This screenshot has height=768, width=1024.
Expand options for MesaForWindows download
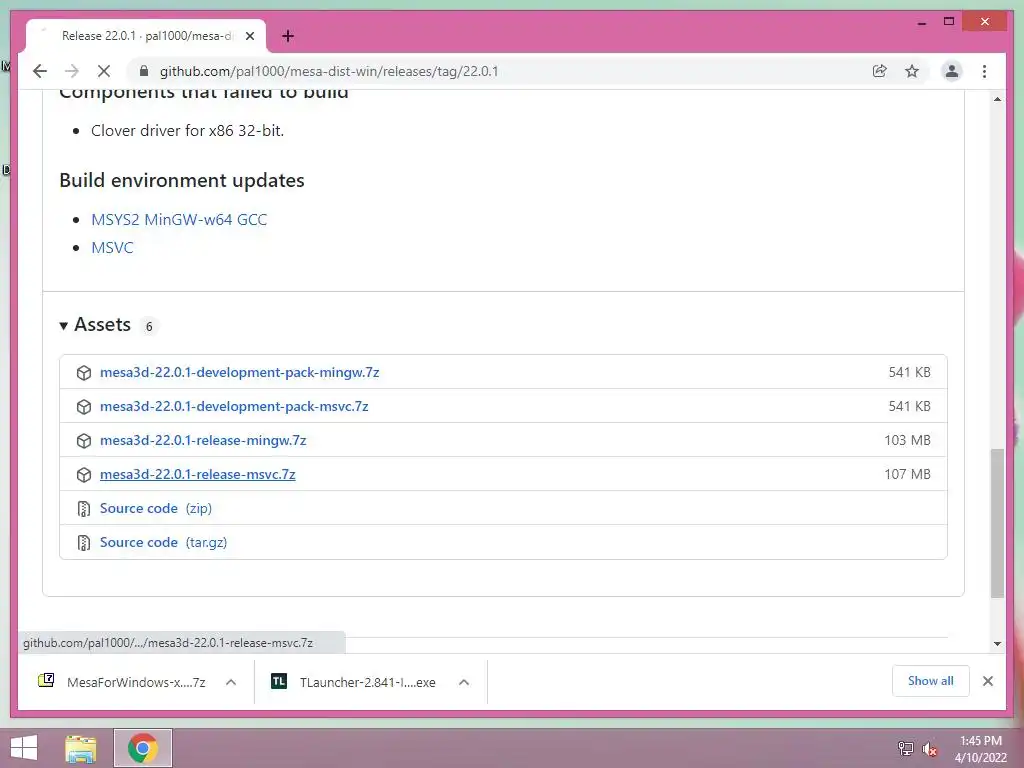click(x=231, y=682)
